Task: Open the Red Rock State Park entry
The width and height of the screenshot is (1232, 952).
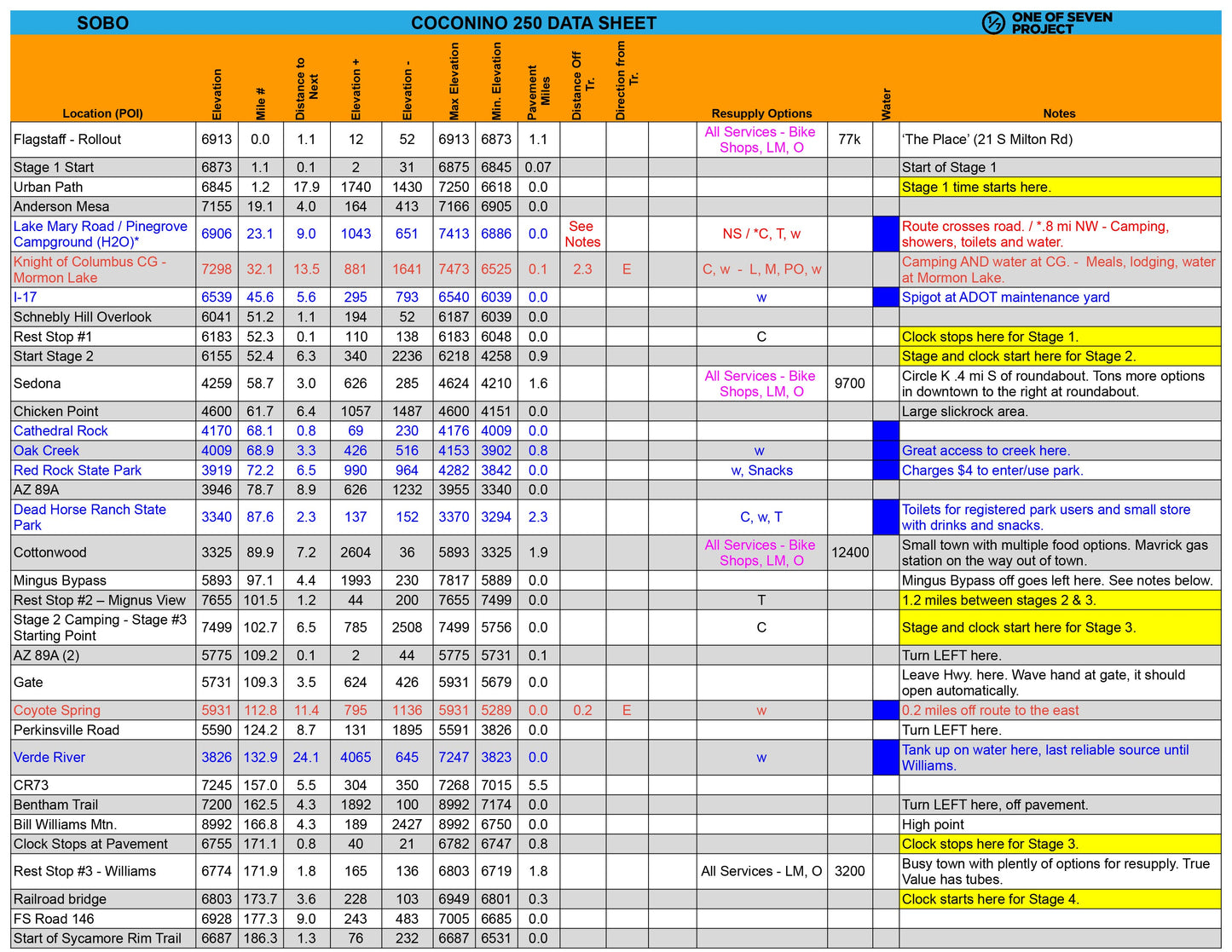Action: 77,470
